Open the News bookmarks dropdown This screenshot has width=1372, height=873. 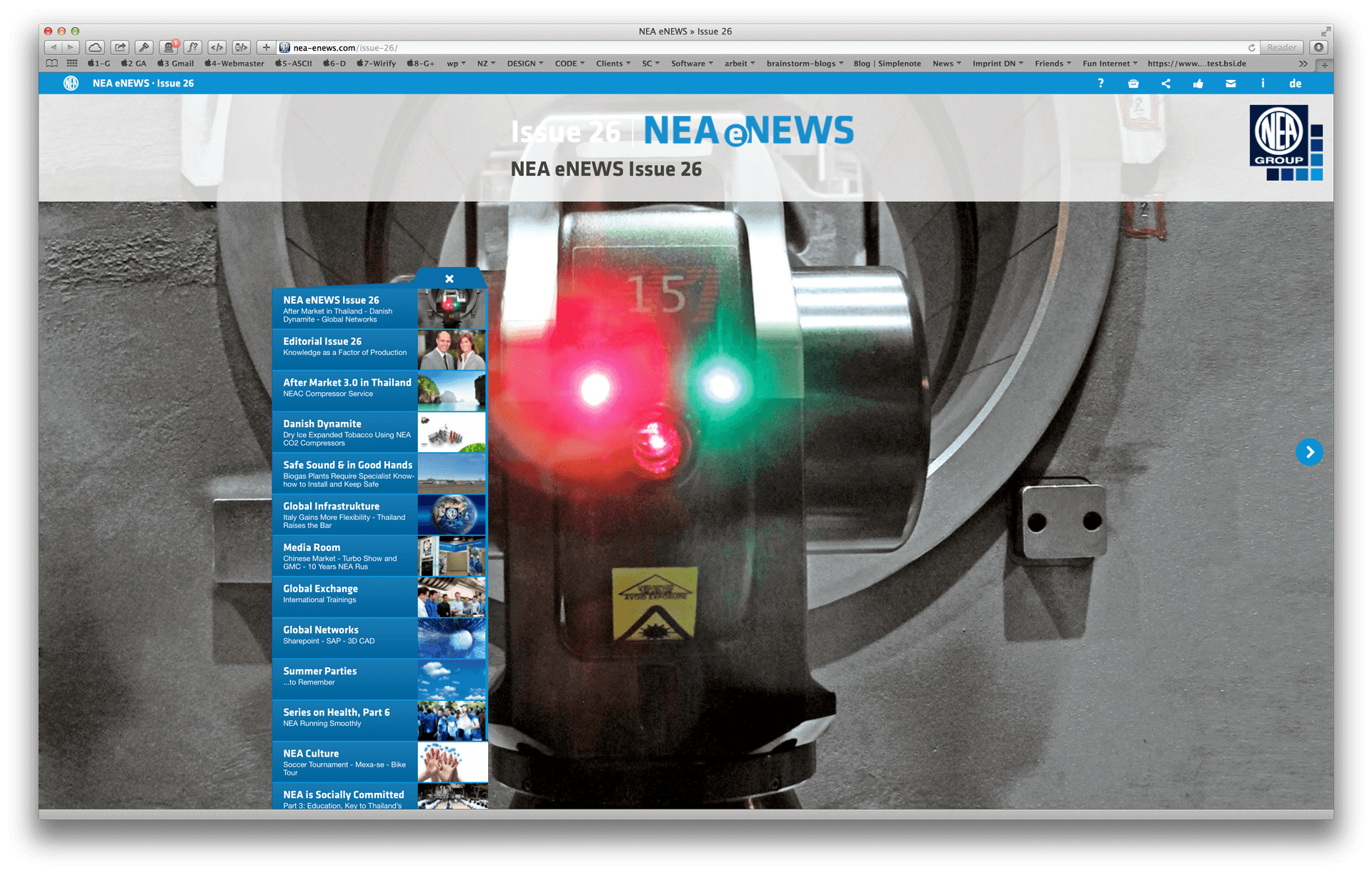[x=946, y=64]
